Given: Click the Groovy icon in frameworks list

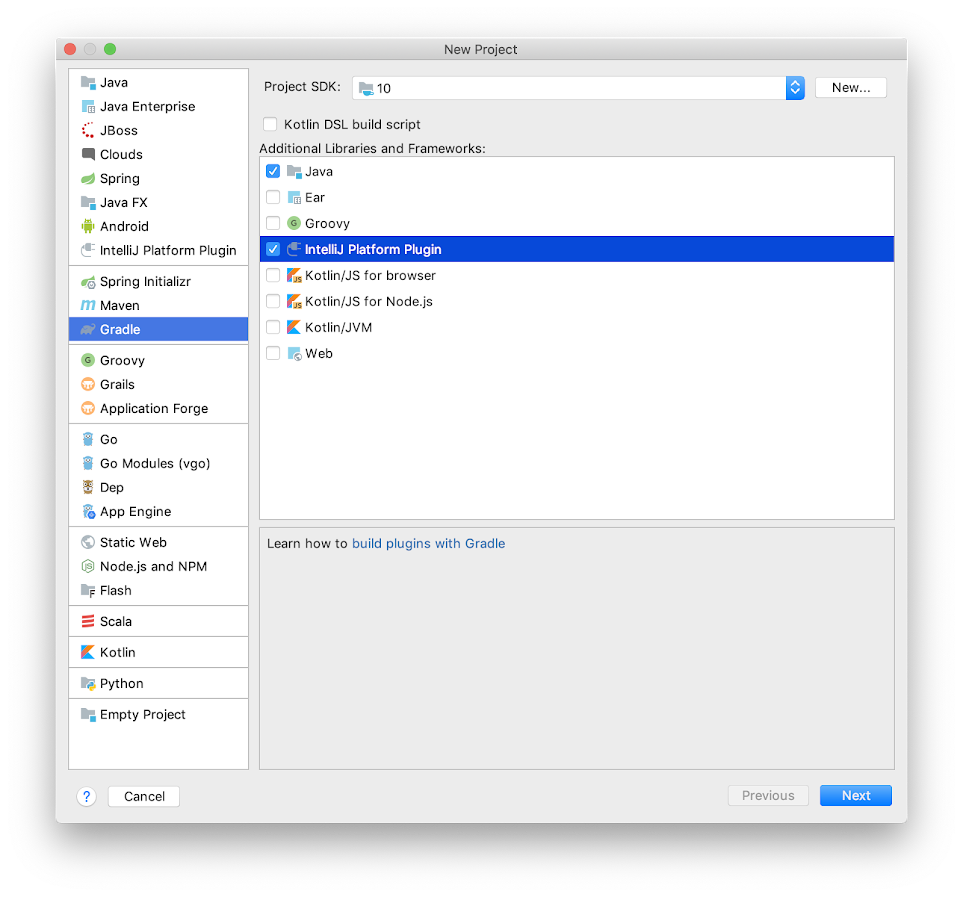Looking at the screenshot, I should pyautogui.click(x=294, y=223).
